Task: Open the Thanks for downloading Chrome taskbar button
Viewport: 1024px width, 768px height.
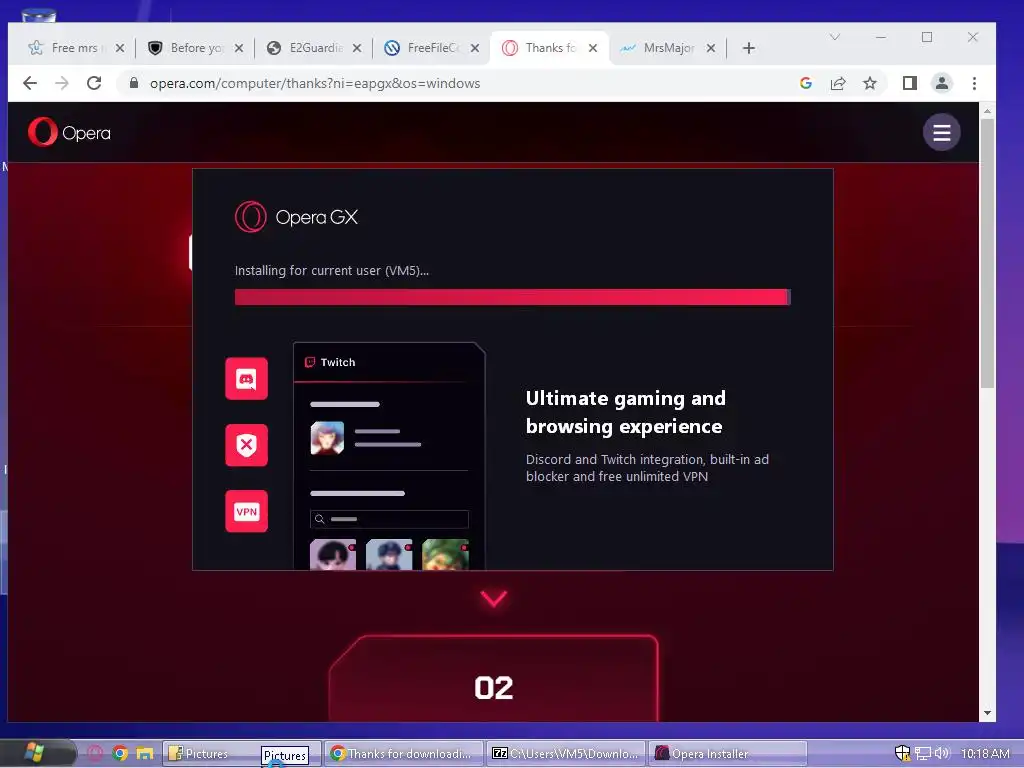Action: (404, 754)
